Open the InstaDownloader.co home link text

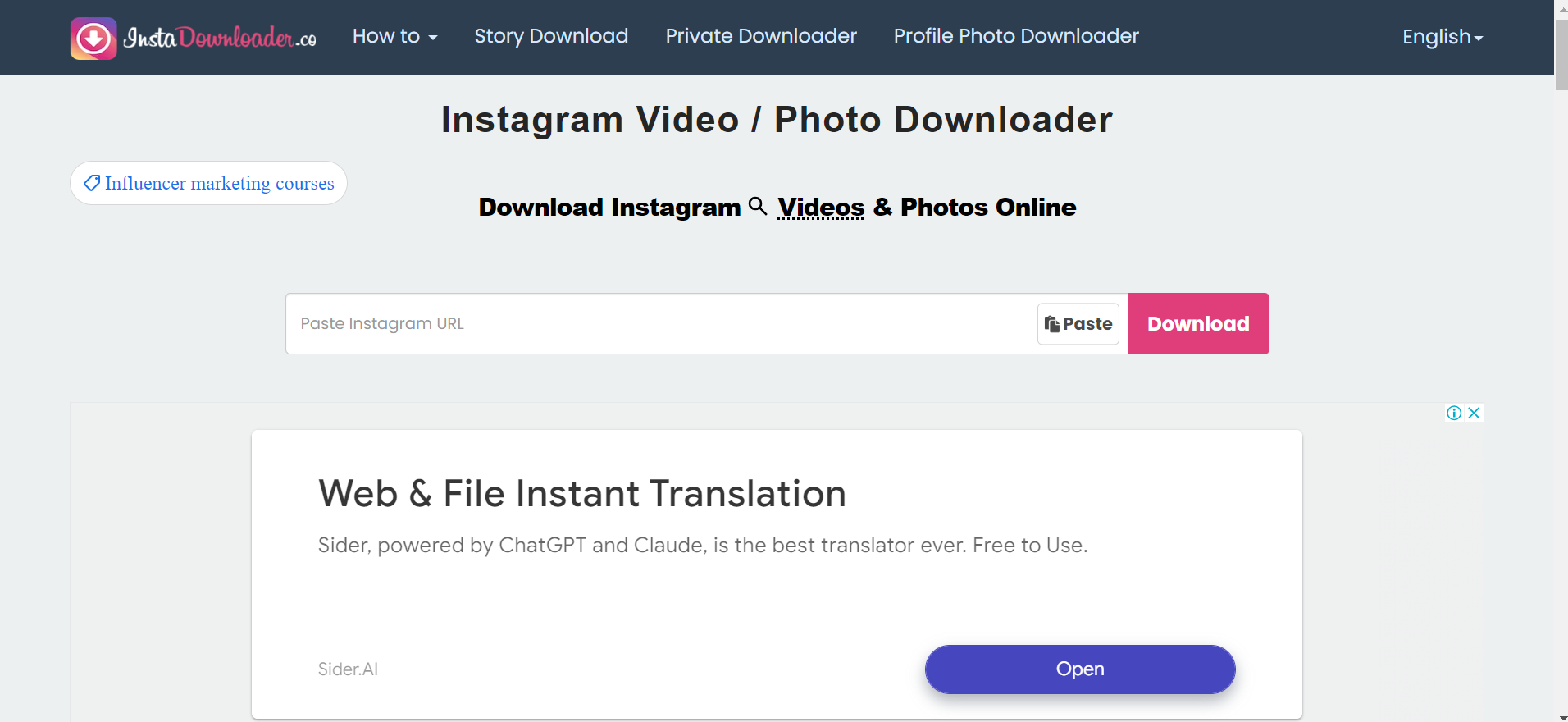[x=220, y=38]
